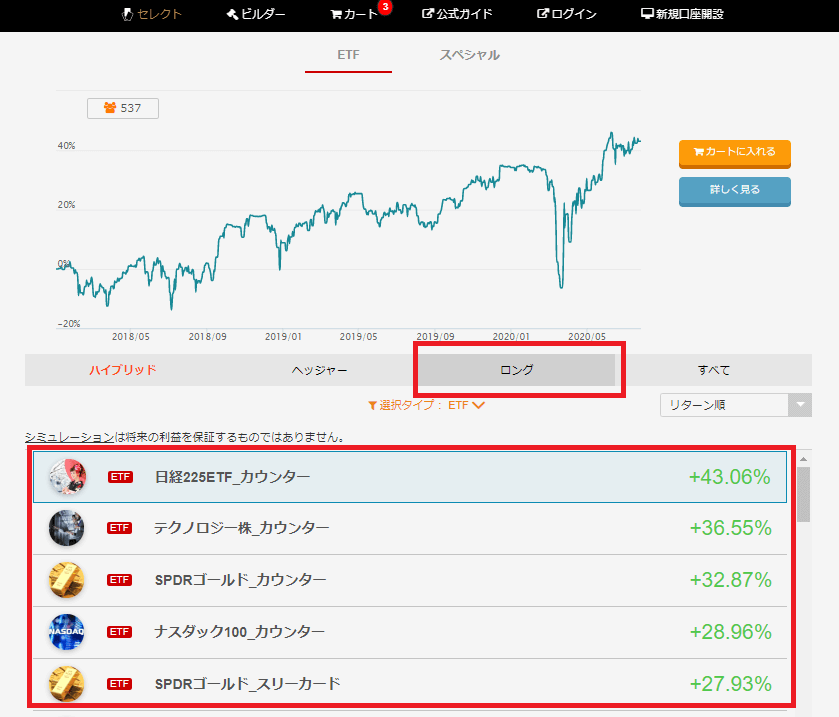Select the ロング category tab
This screenshot has width=839, height=717.
pyautogui.click(x=516, y=370)
